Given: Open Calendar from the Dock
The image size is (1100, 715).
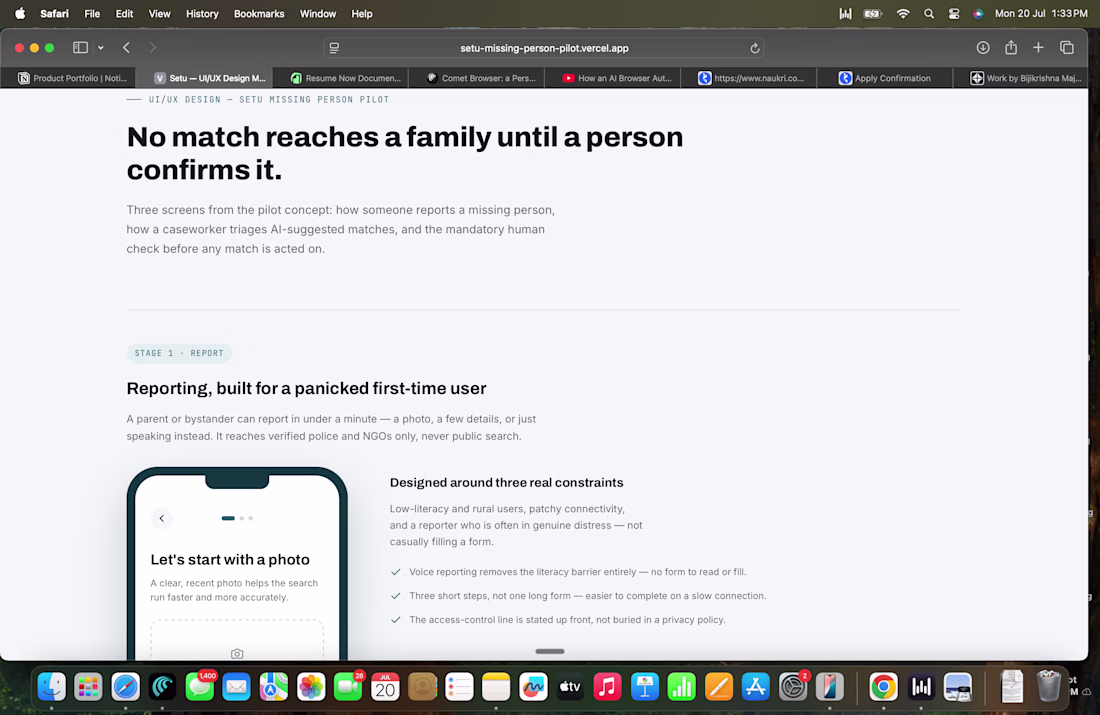Looking at the screenshot, I should click(385, 687).
